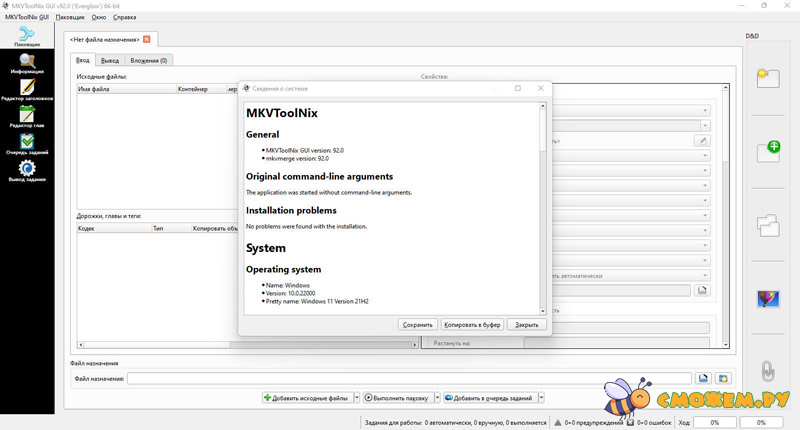Click properties panel scrollbar down arrow

726,345
